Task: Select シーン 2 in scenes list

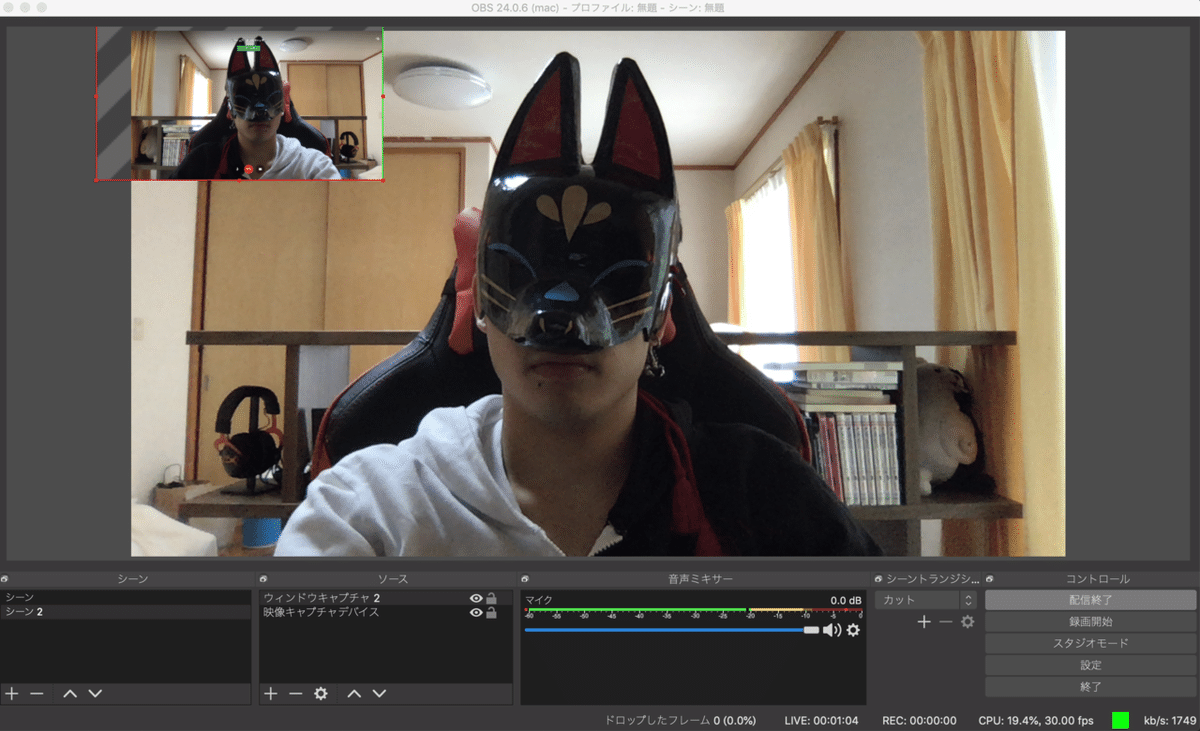Action: pyautogui.click(x=125, y=611)
